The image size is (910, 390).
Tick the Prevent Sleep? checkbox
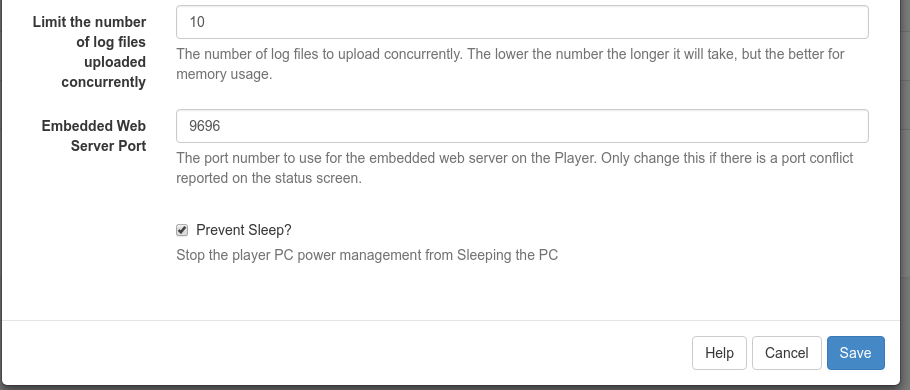tap(182, 230)
